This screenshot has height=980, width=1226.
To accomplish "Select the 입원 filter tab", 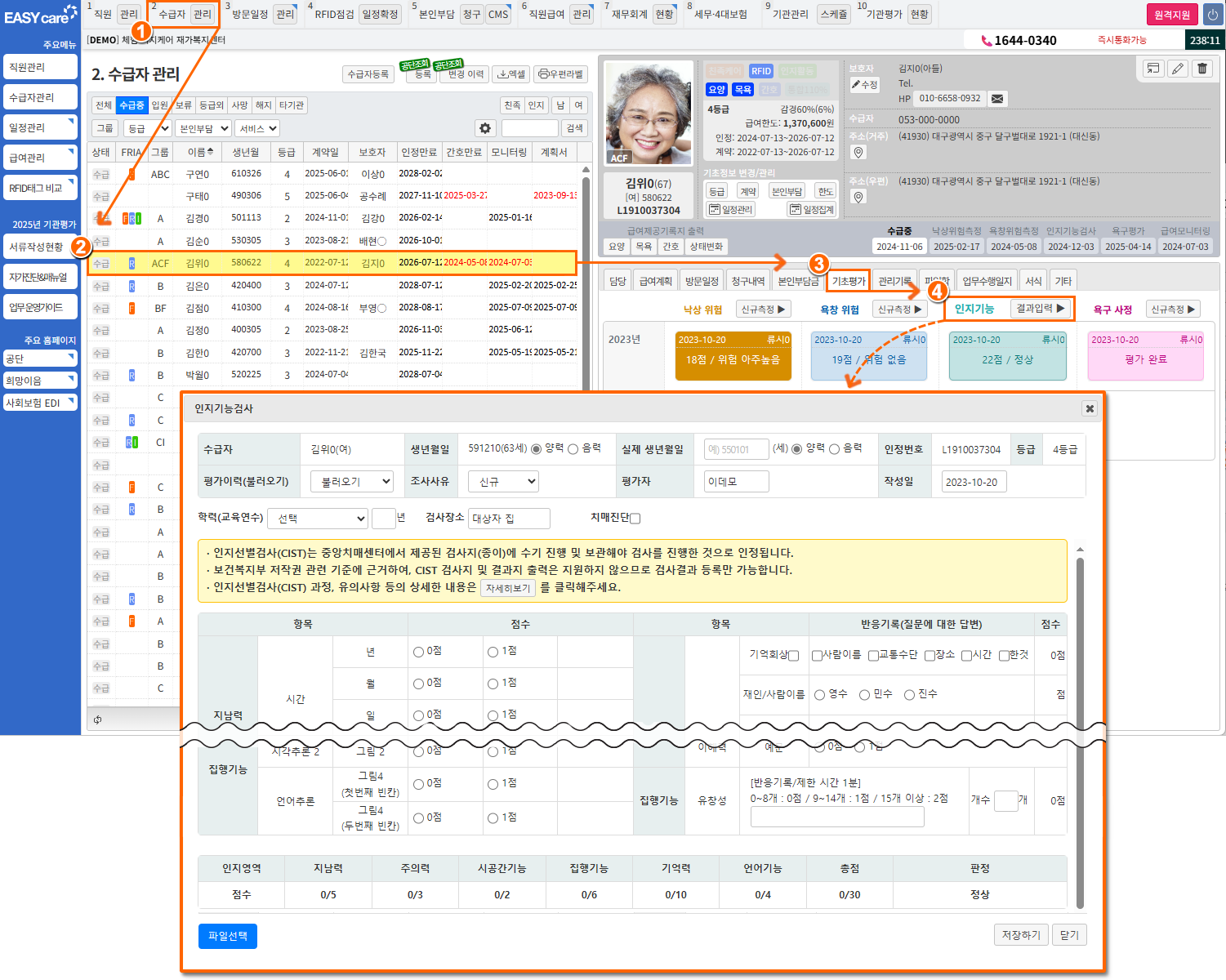I will [160, 105].
